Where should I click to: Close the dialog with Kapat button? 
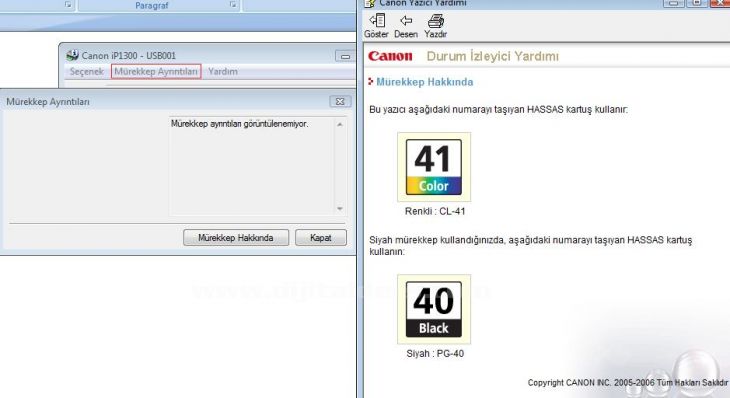(x=321, y=238)
